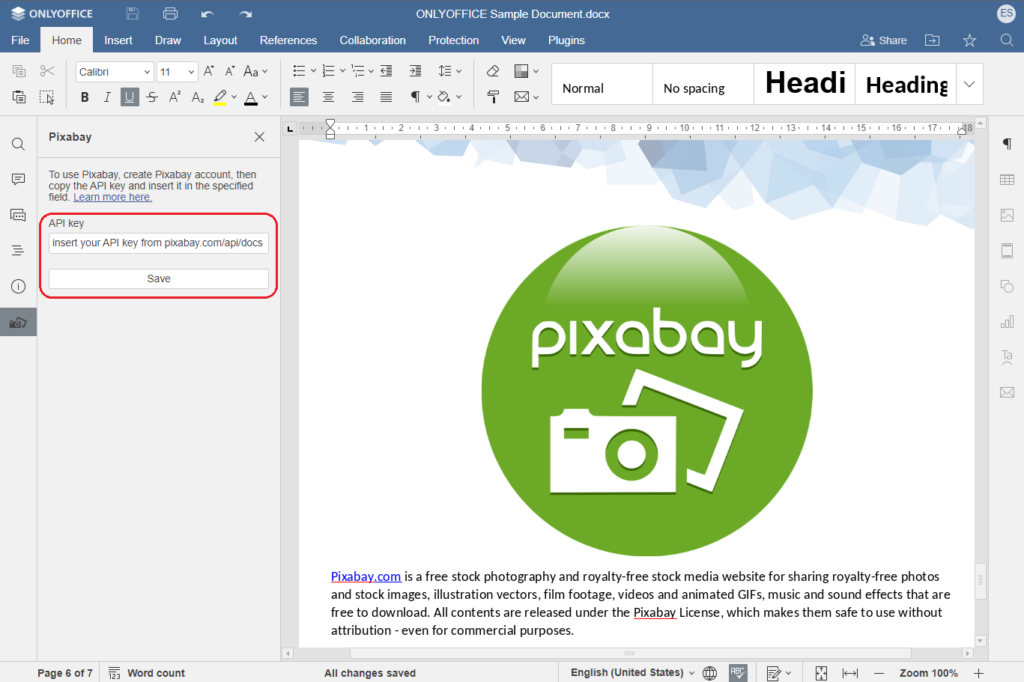The width and height of the screenshot is (1024, 682).
Task: Open Text Art settings panel
Action: (x=1007, y=356)
